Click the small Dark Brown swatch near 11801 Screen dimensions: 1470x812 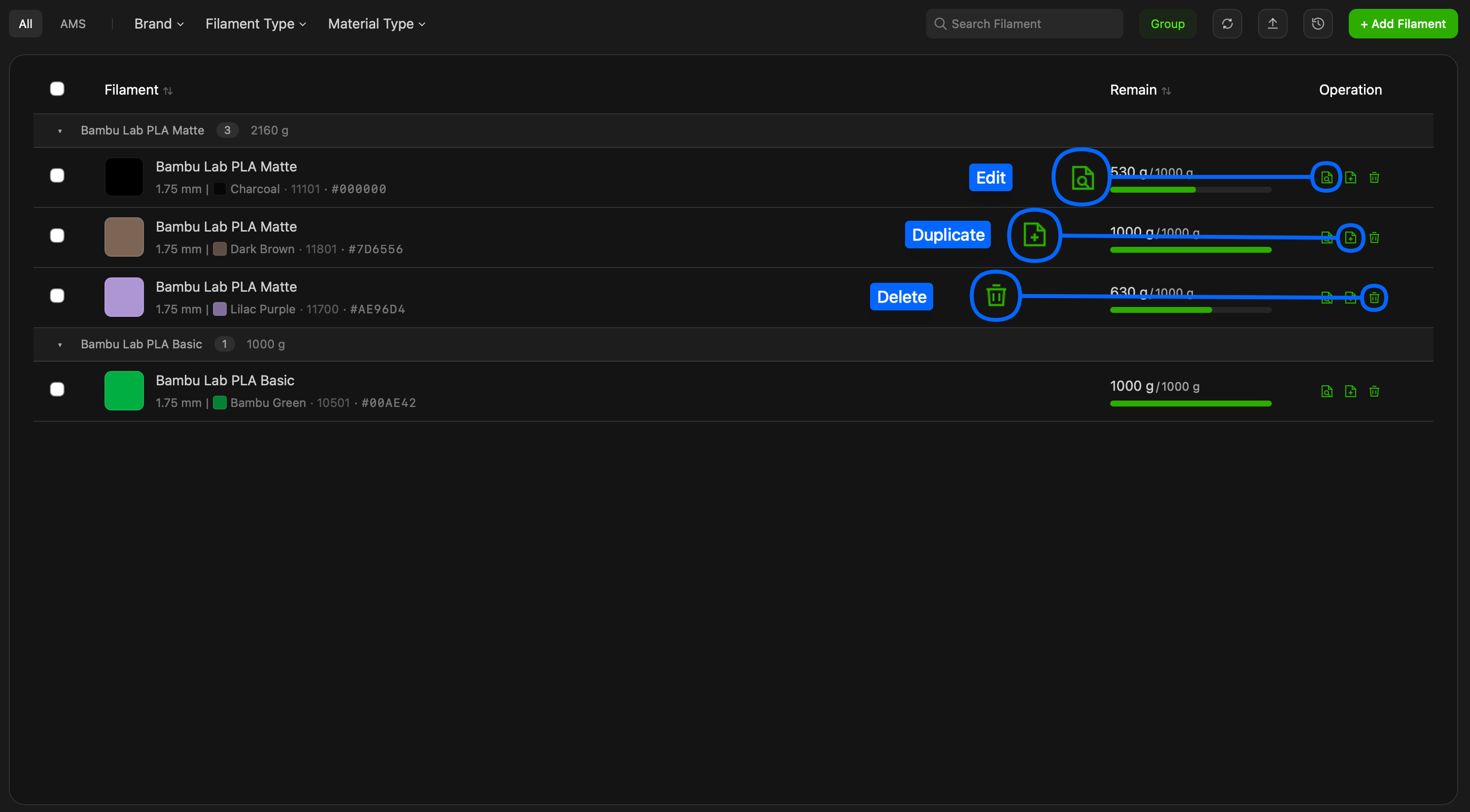(220, 249)
